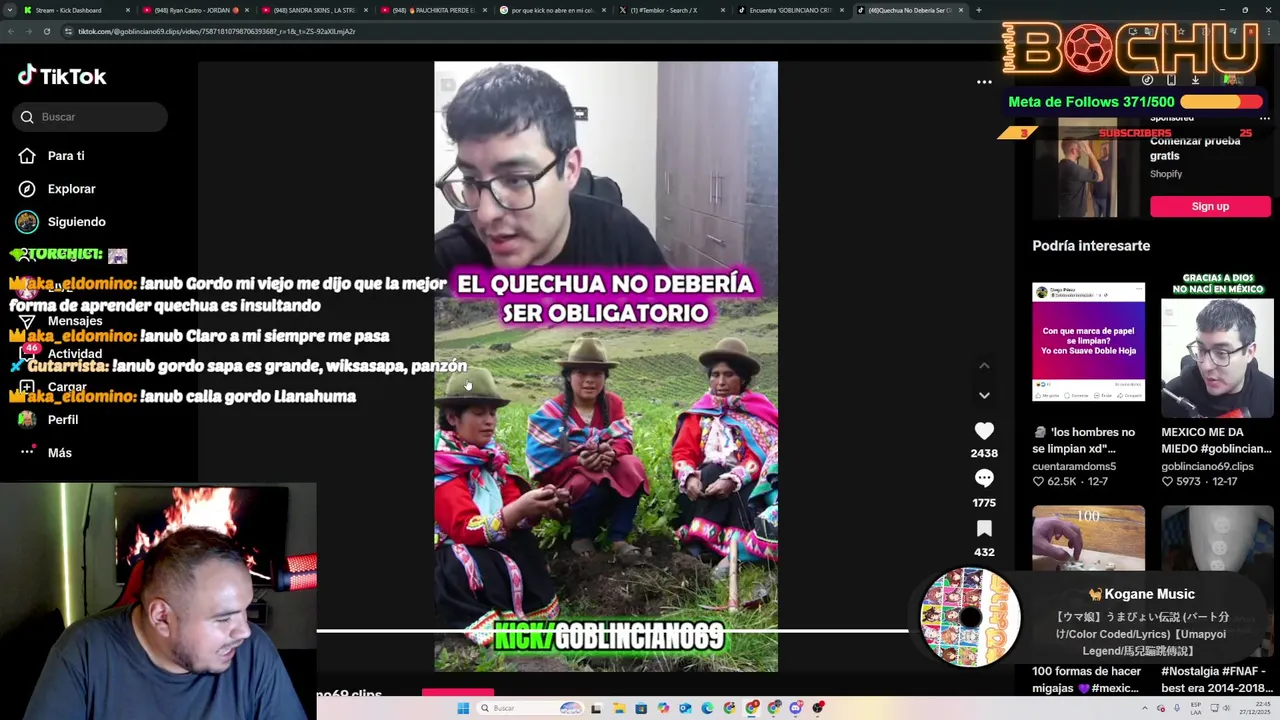Open Perfil in the TikTok sidebar
This screenshot has height=720, width=1280.
[62, 420]
